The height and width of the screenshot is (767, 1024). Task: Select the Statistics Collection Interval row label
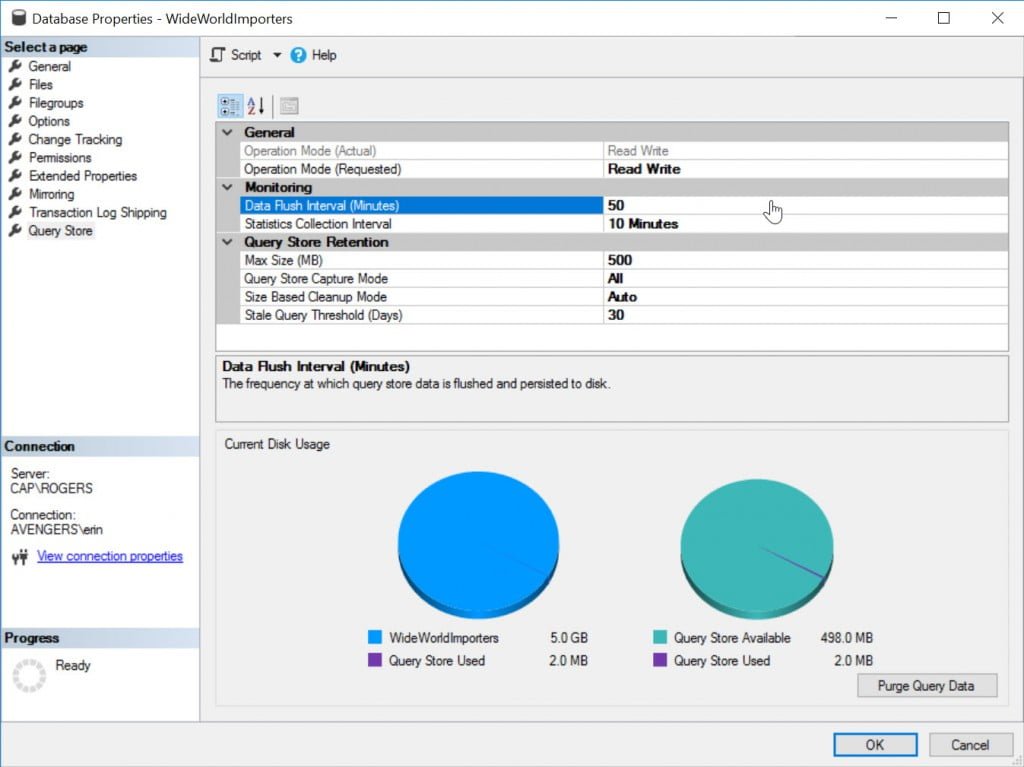tap(318, 223)
